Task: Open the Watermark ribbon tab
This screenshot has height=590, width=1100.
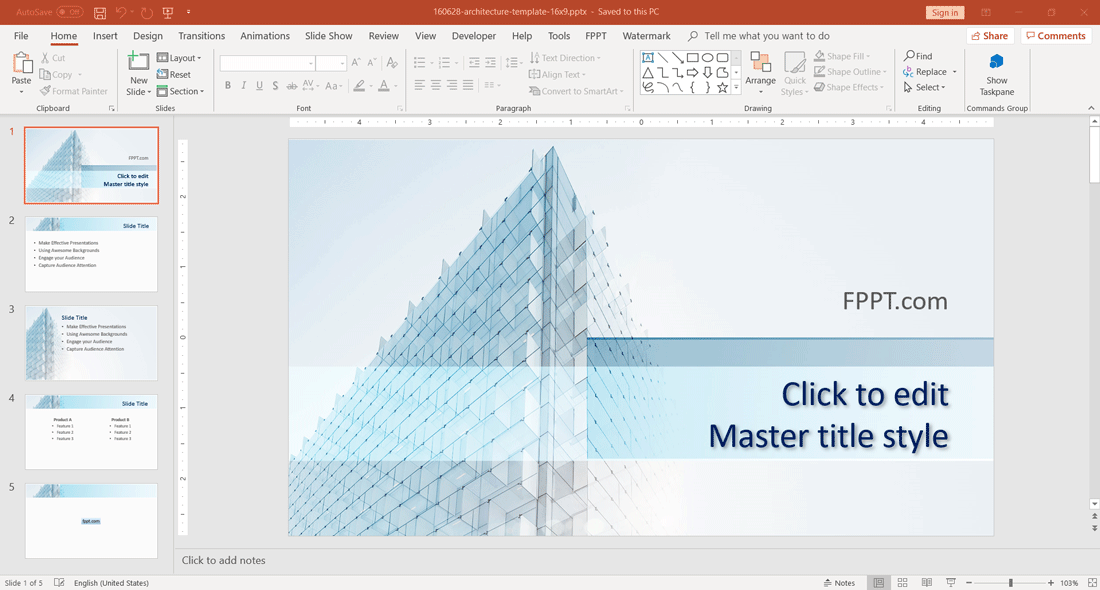Action: (x=646, y=35)
